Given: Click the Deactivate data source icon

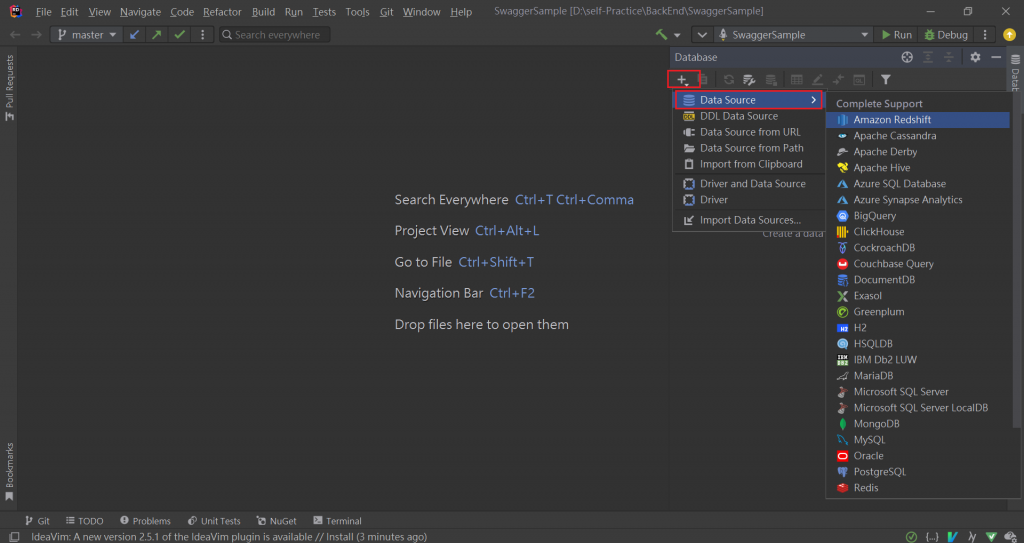Looking at the screenshot, I should pyautogui.click(x=771, y=80).
